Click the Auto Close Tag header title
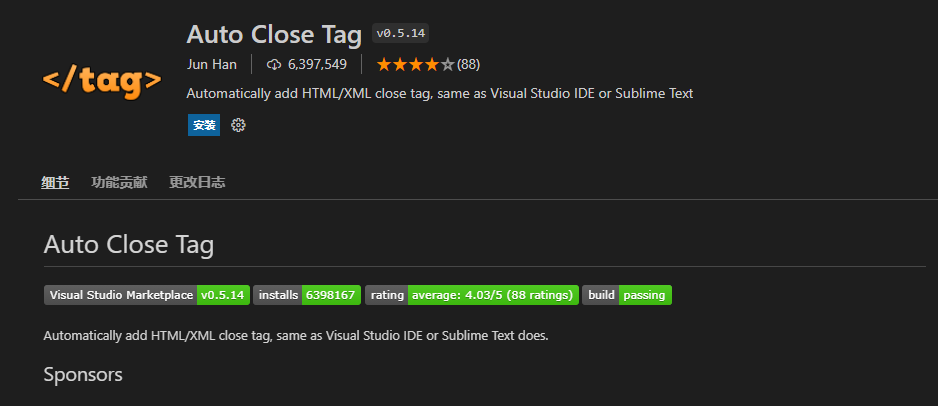 (274, 34)
